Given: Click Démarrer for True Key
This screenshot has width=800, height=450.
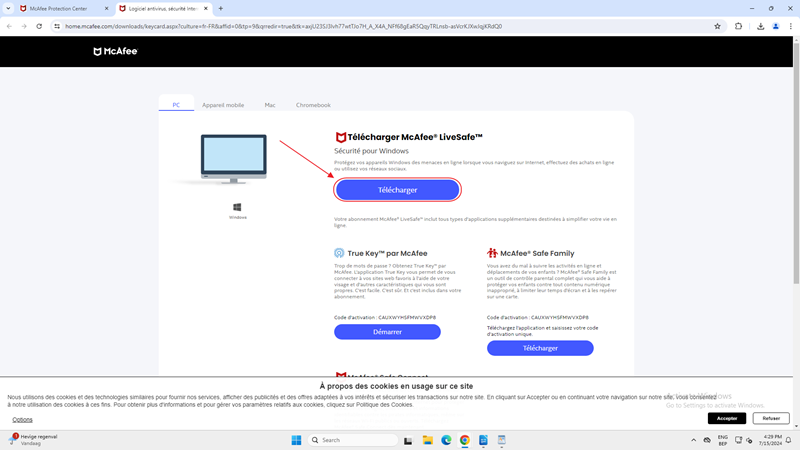Looking at the screenshot, I should coord(387,332).
